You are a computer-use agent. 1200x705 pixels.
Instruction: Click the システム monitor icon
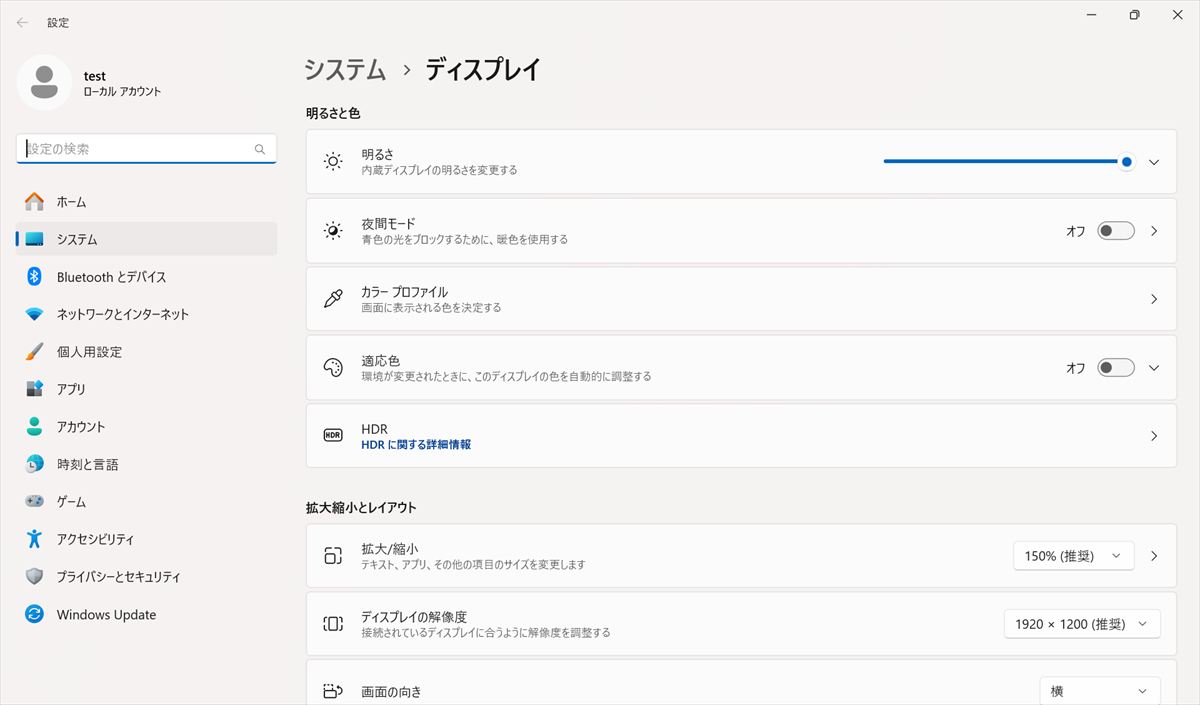tap(35, 240)
